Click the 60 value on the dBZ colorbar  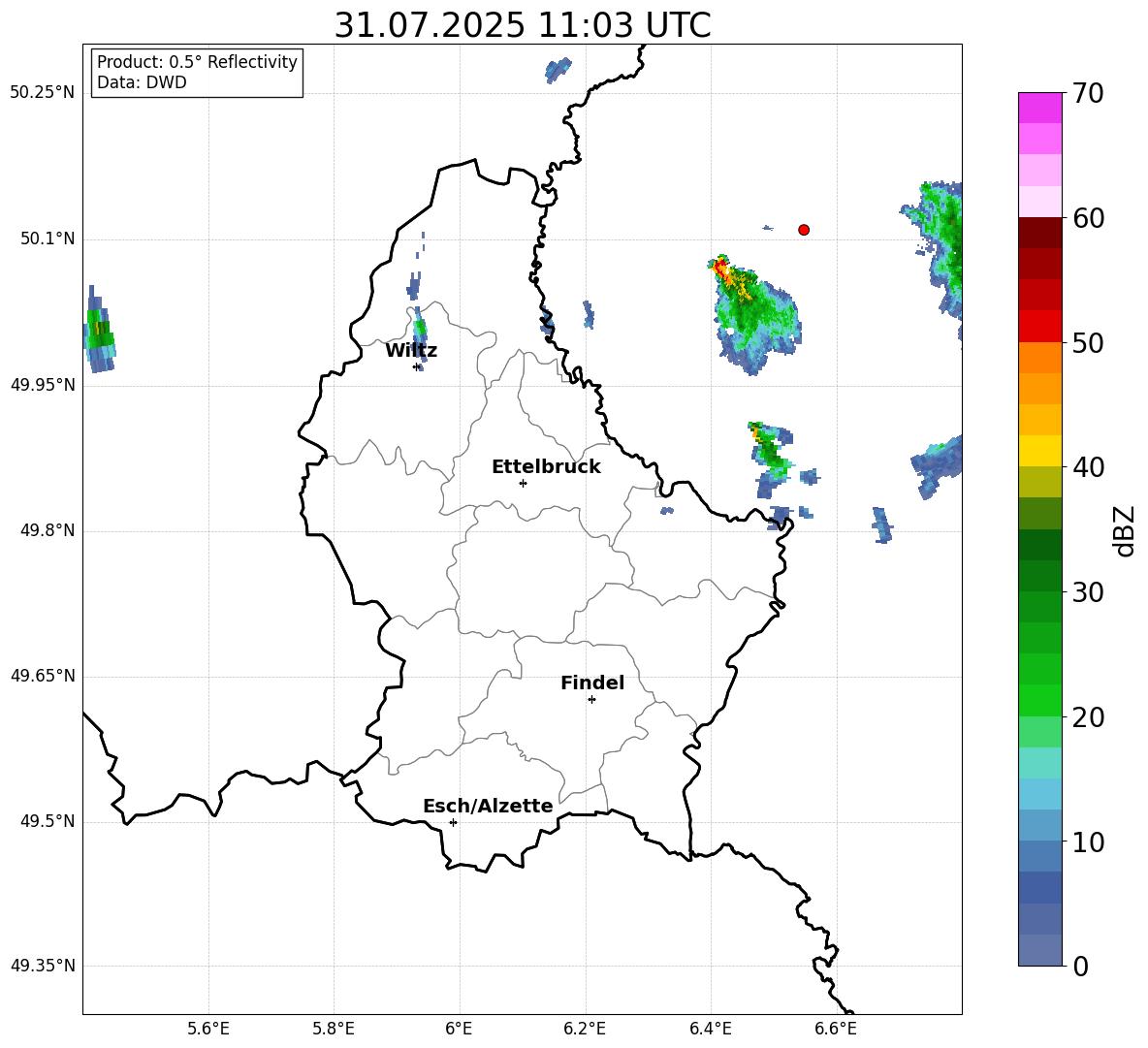pos(1088,218)
